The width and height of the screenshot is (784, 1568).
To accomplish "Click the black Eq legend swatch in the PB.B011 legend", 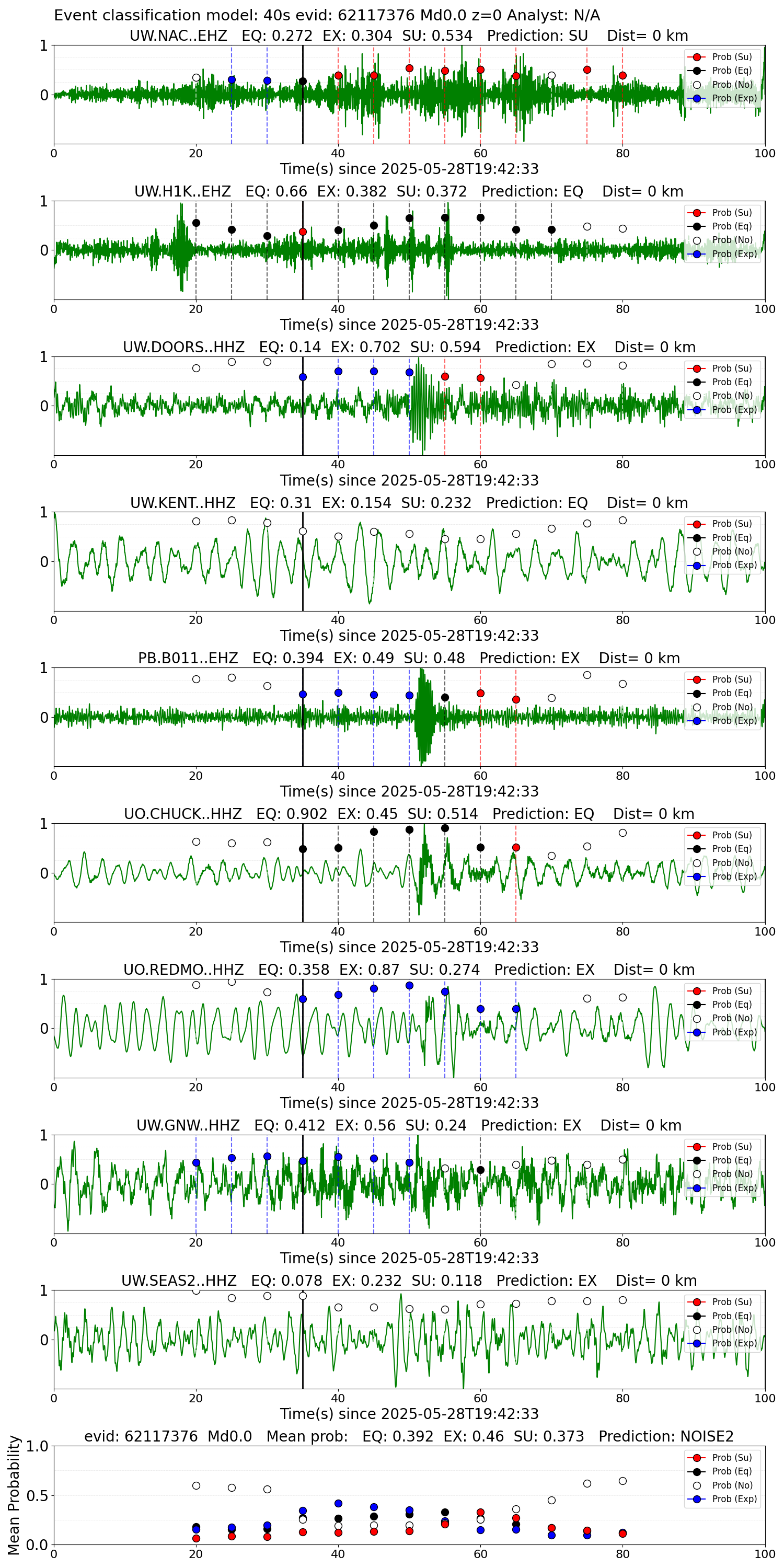I will click(x=697, y=693).
